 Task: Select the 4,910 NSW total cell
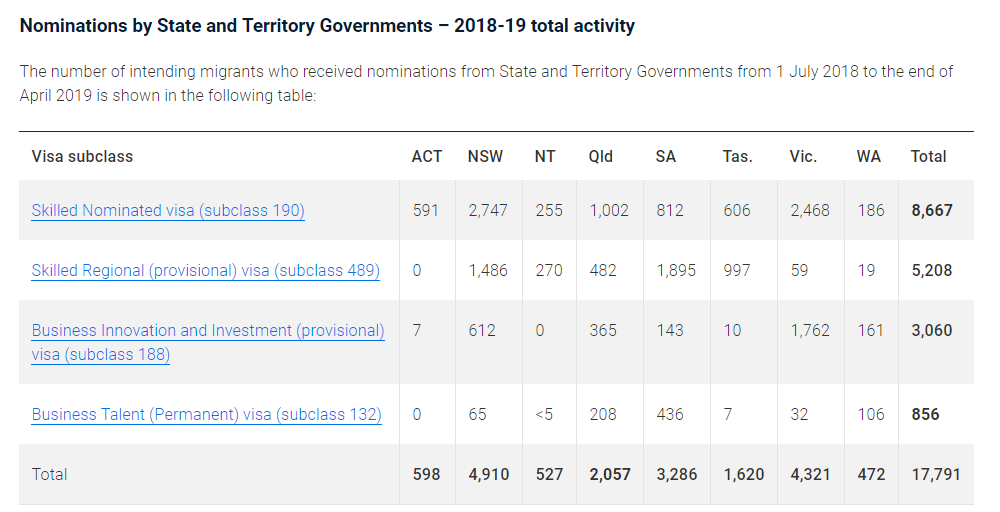coord(489,474)
